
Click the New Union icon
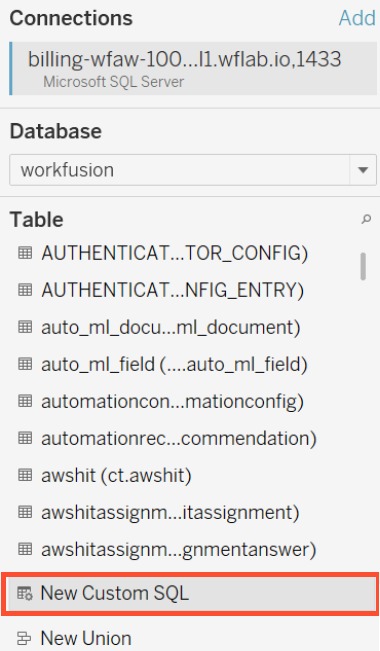pyautogui.click(x=25, y=638)
